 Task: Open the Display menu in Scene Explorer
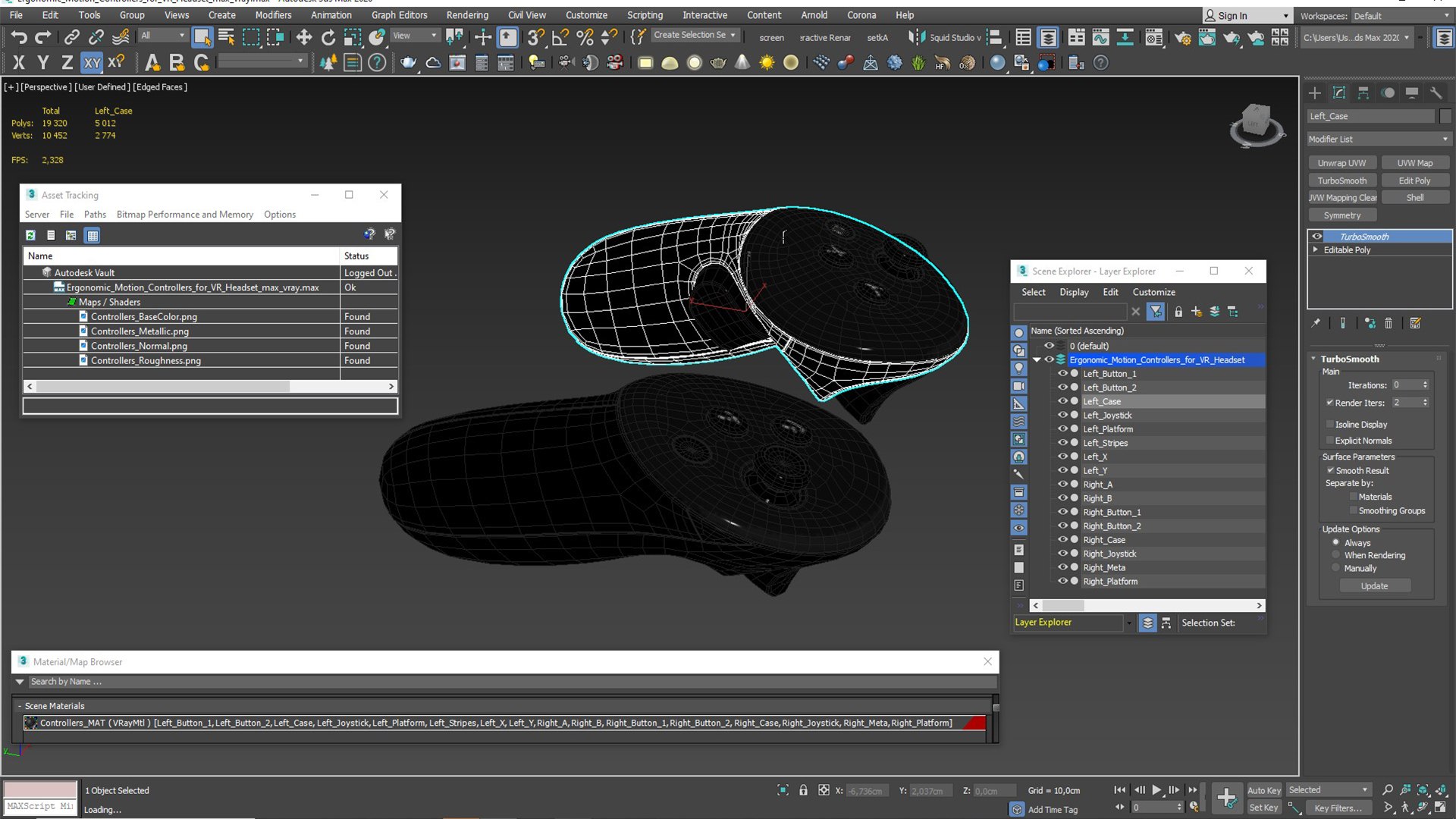[1074, 292]
